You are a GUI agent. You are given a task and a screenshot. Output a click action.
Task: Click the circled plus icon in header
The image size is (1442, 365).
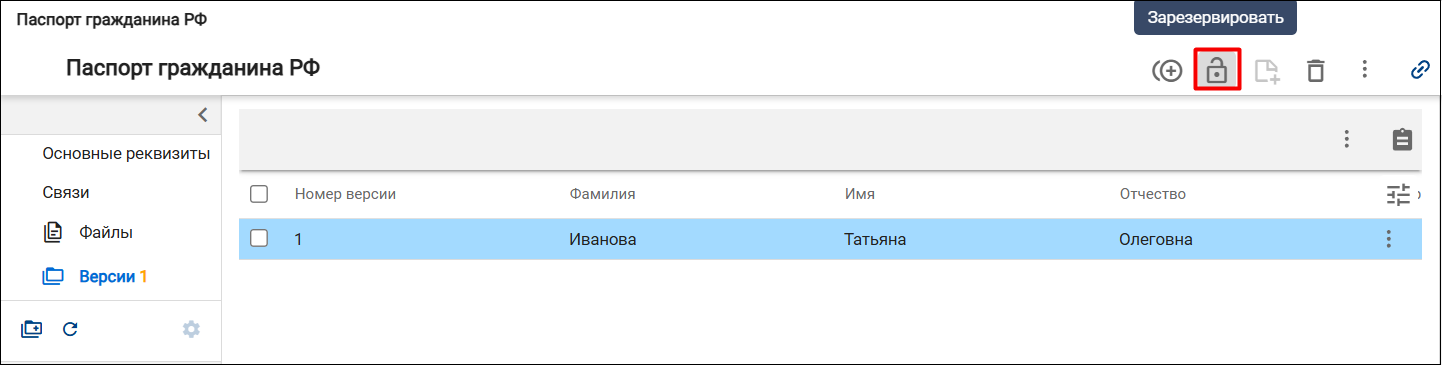[1167, 71]
